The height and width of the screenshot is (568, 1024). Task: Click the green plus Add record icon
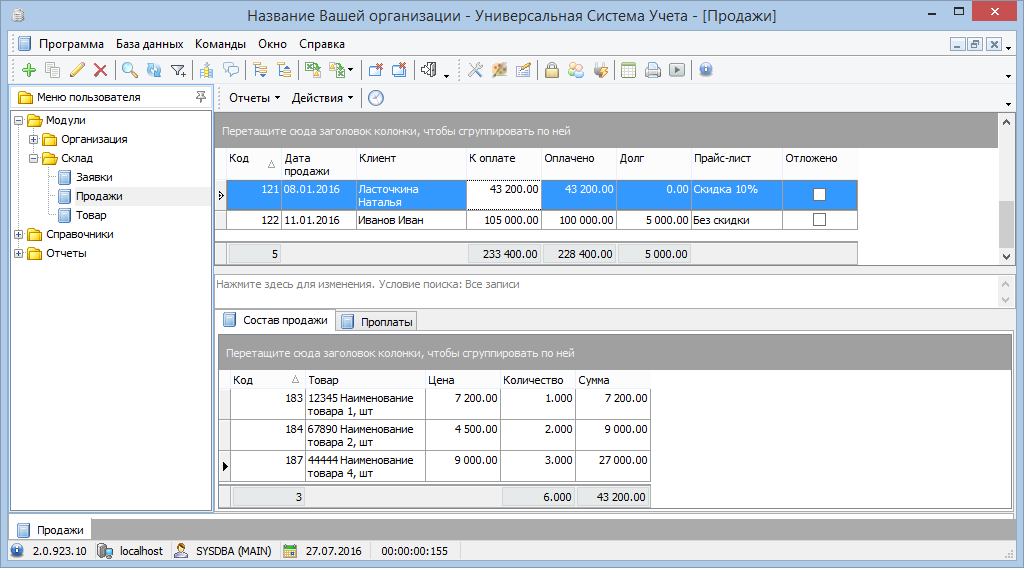28,70
